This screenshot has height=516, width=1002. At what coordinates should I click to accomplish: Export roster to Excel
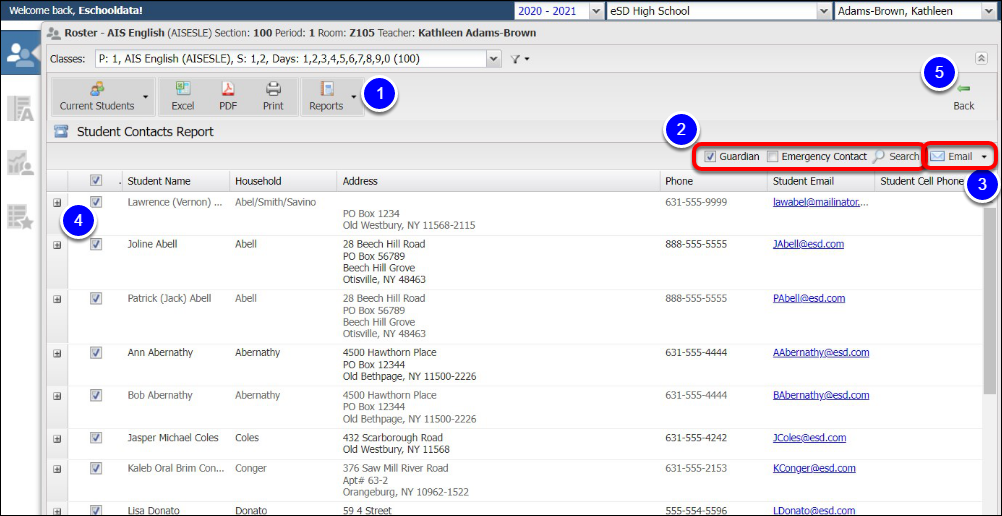[183, 97]
